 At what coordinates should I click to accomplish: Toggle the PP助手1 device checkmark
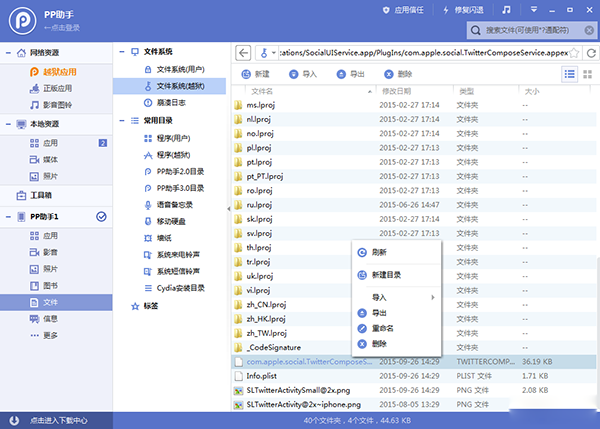click(x=101, y=217)
